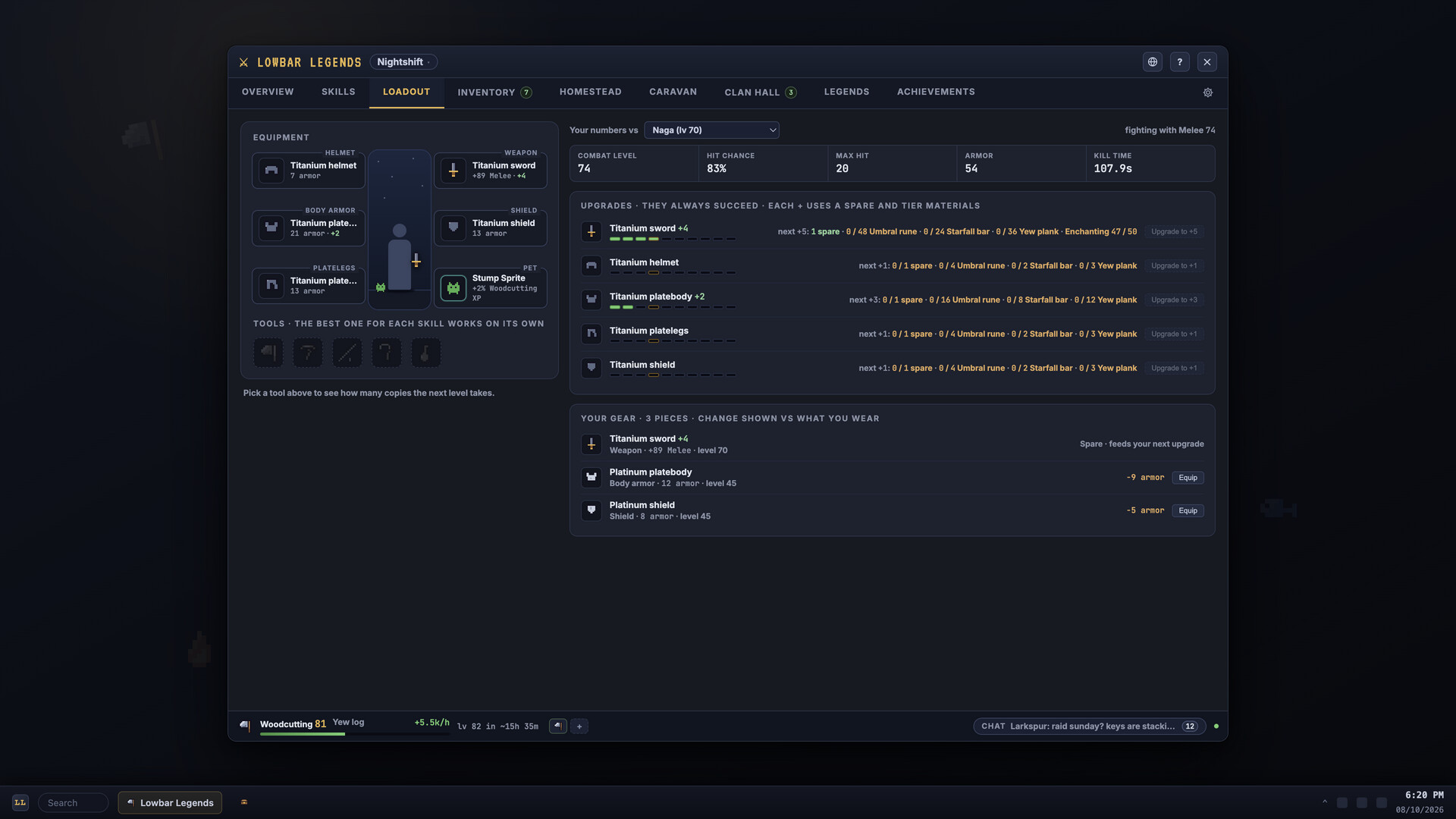Click the globe icon in the title bar

point(1153,62)
